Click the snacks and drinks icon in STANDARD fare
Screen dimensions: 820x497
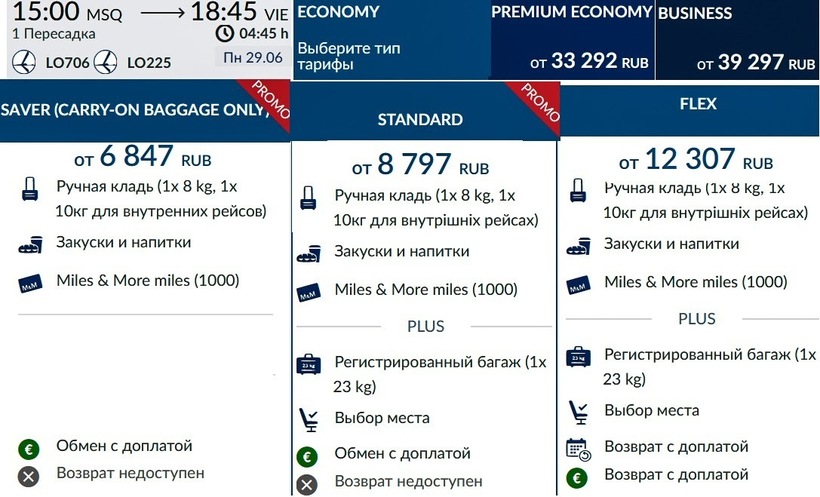click(x=308, y=254)
